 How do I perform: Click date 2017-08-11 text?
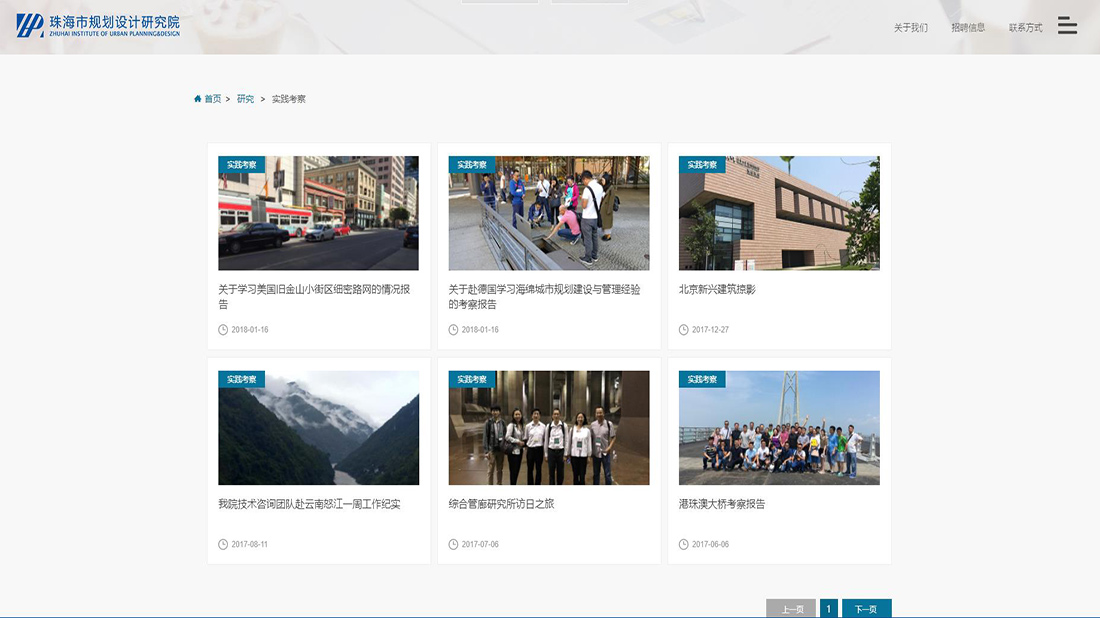tap(250, 544)
